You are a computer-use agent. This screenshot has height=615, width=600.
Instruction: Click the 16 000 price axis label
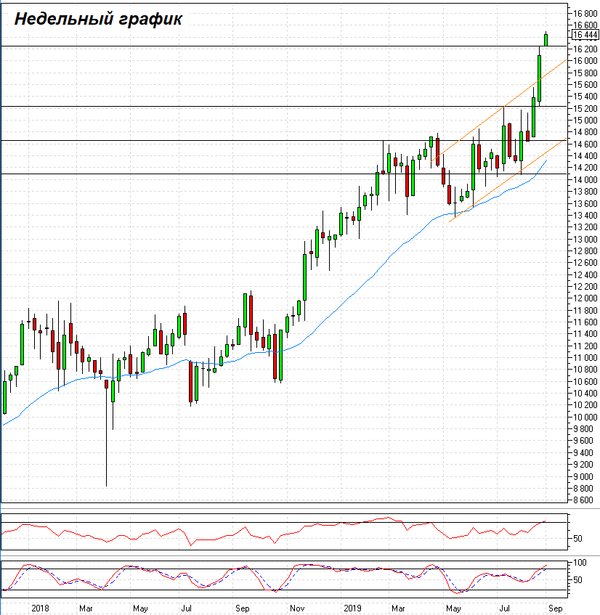[585, 61]
